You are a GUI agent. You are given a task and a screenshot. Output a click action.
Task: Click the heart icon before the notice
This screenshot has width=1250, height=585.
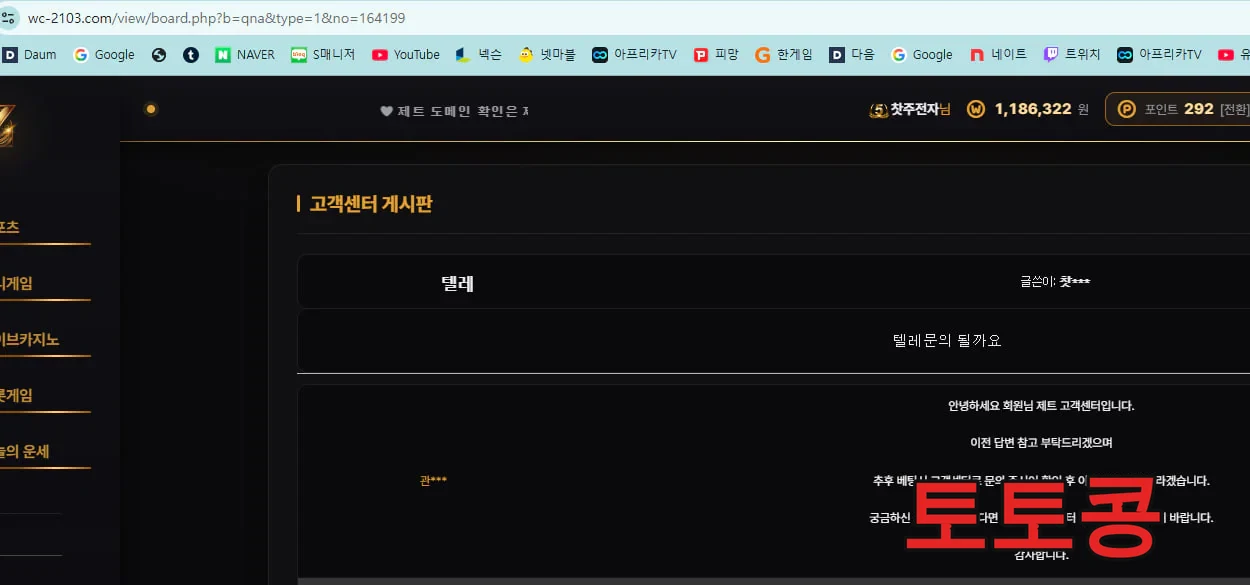coord(386,111)
